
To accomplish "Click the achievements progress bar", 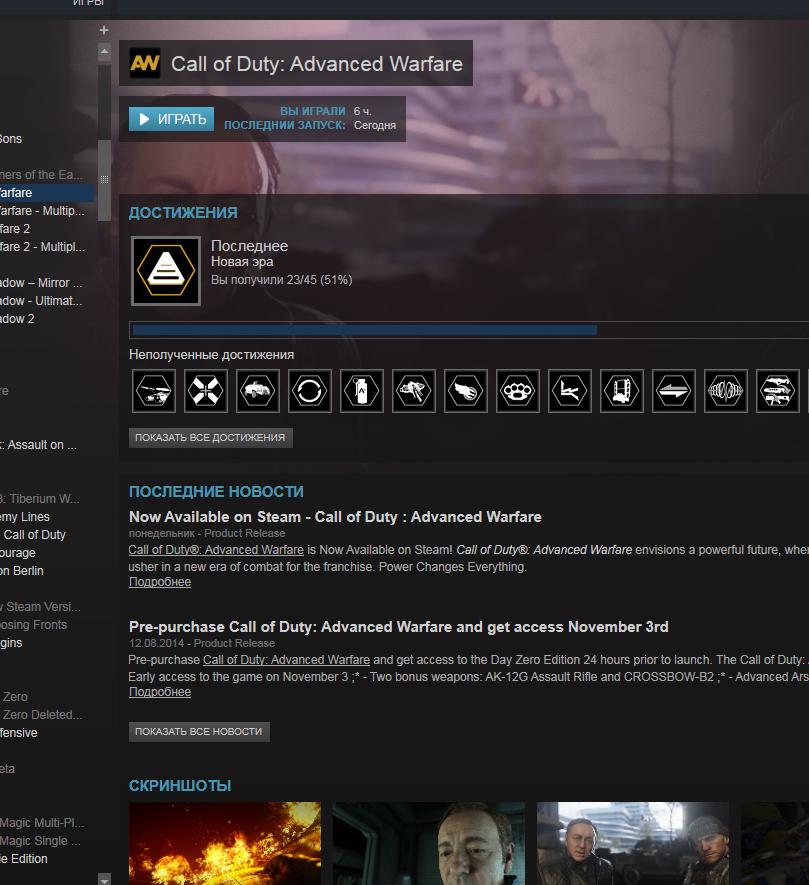I will pos(469,330).
